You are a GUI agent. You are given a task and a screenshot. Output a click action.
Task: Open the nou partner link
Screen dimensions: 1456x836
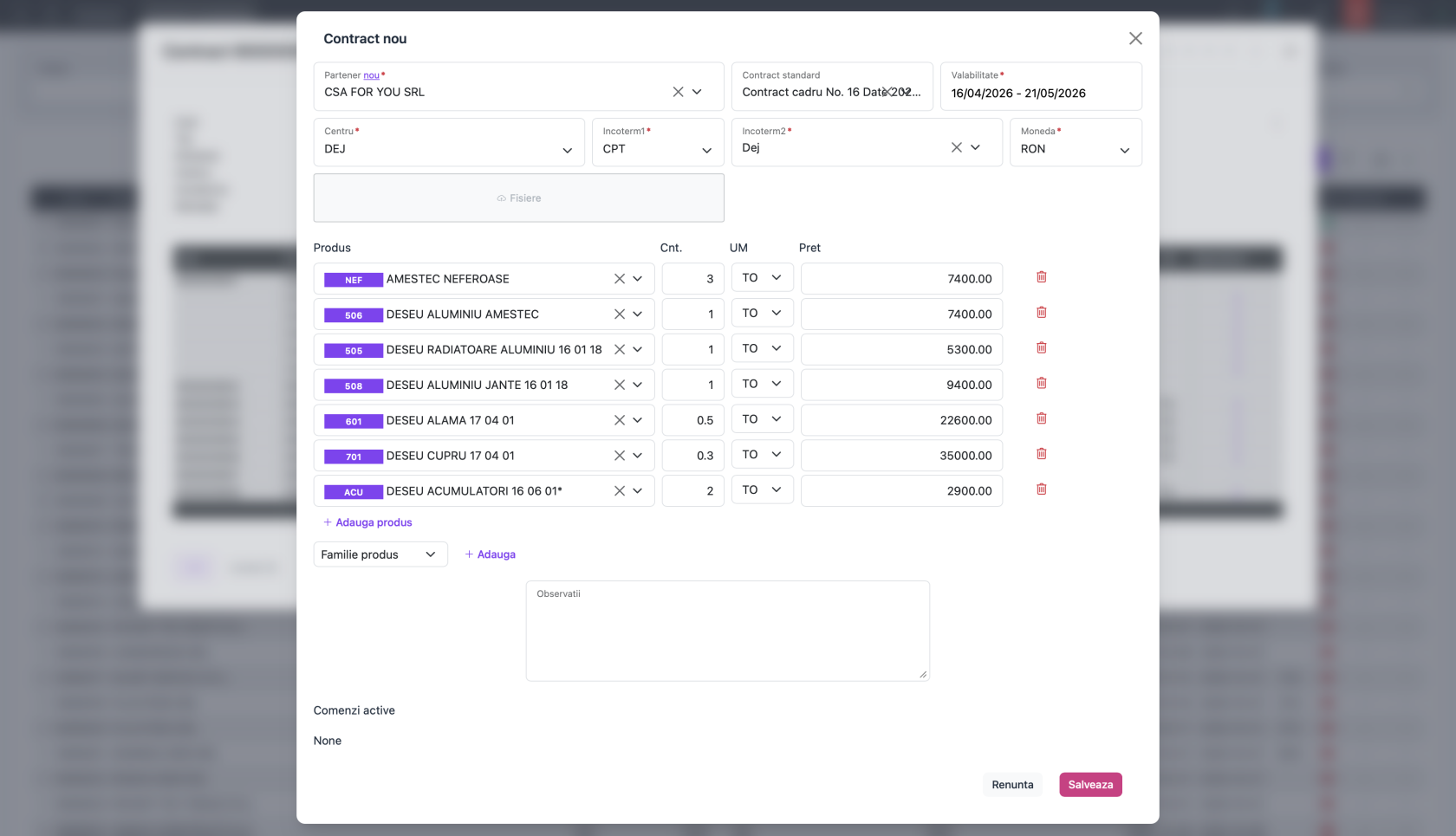371,75
